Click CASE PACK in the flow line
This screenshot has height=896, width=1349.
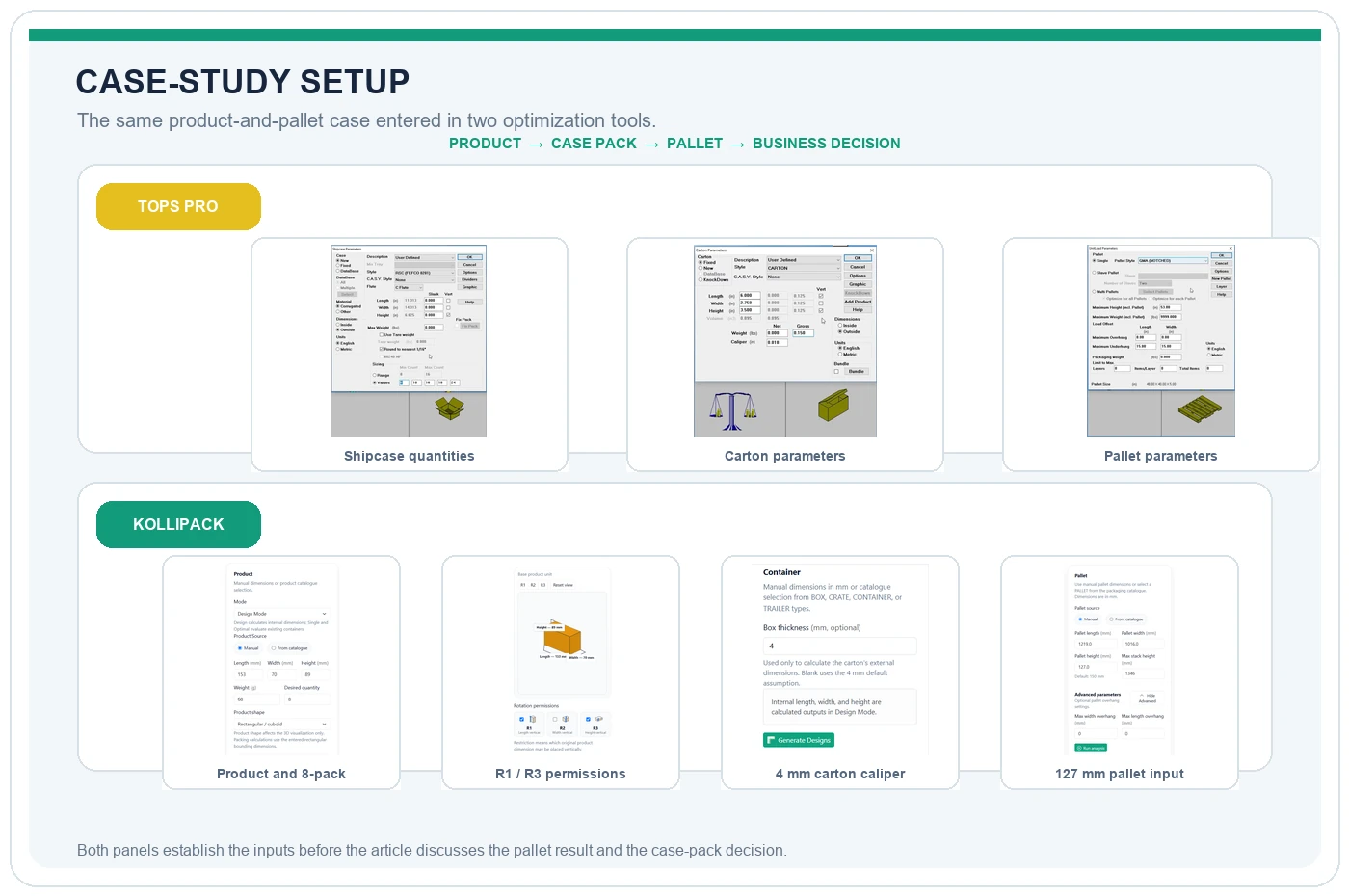[594, 144]
